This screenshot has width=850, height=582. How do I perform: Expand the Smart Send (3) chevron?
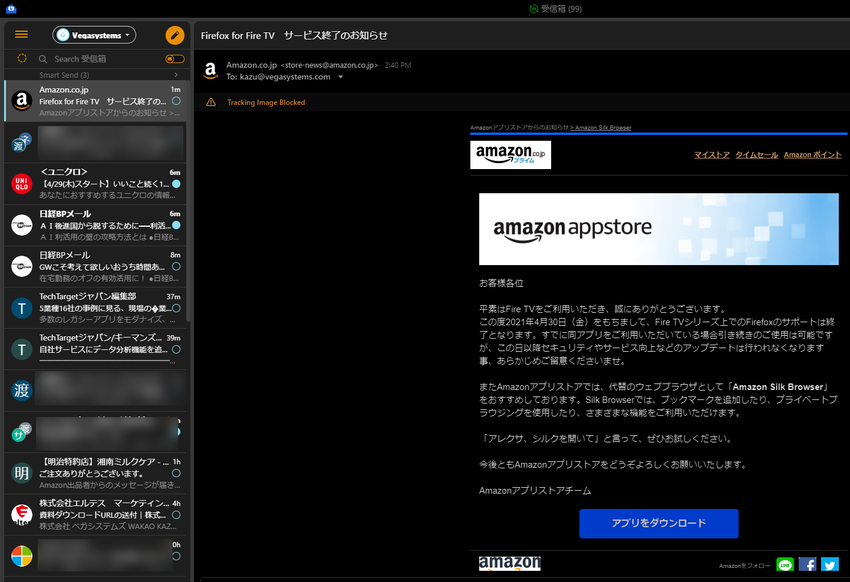(176, 75)
